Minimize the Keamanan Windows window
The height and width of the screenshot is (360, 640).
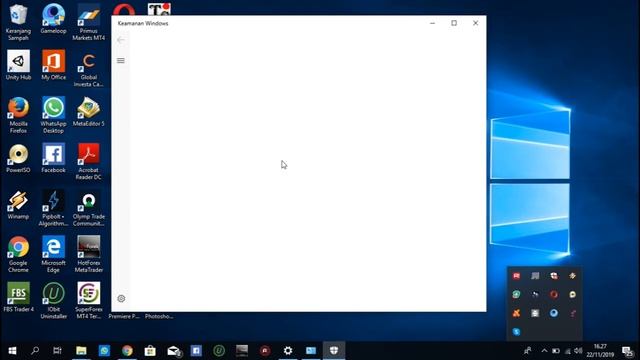coord(432,23)
